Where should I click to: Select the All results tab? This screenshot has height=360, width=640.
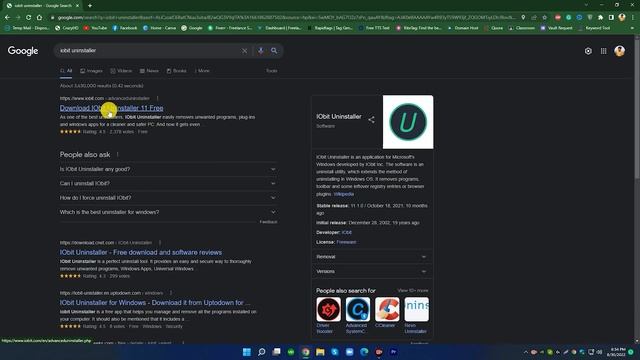66,71
